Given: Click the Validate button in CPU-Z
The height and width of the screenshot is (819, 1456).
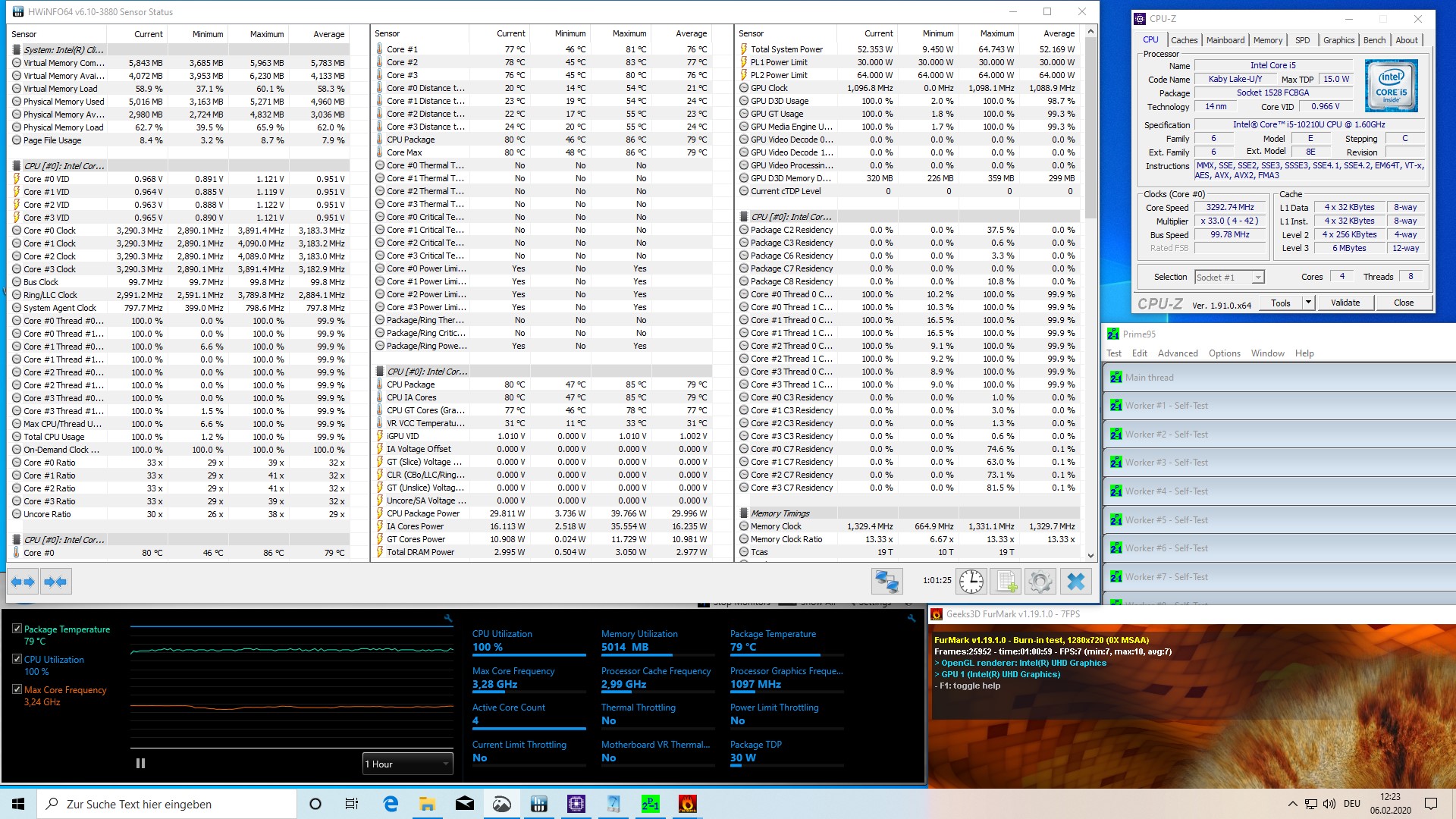Looking at the screenshot, I should coord(1345,303).
